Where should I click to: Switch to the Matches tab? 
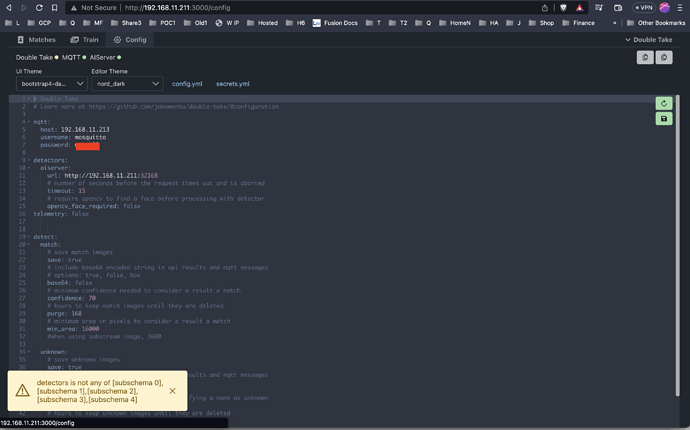pos(37,40)
